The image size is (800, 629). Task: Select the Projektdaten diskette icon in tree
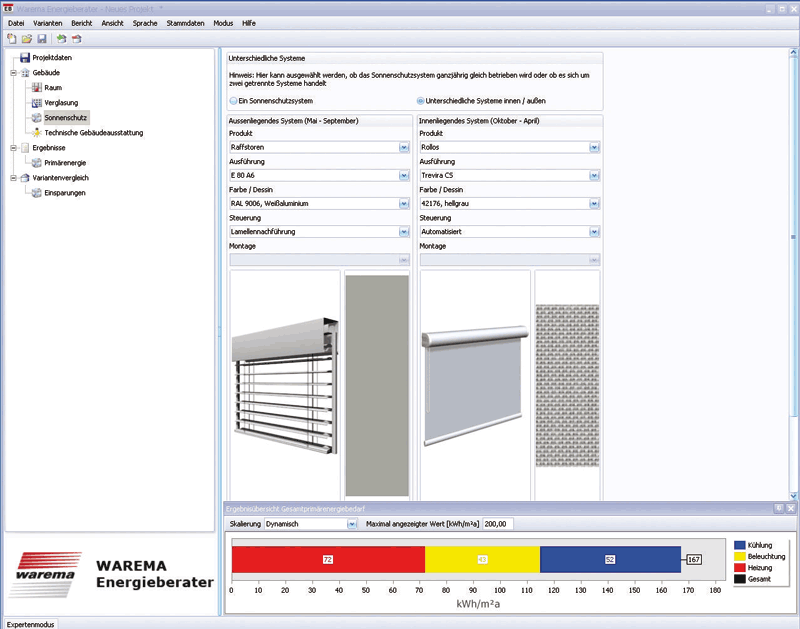coord(25,58)
